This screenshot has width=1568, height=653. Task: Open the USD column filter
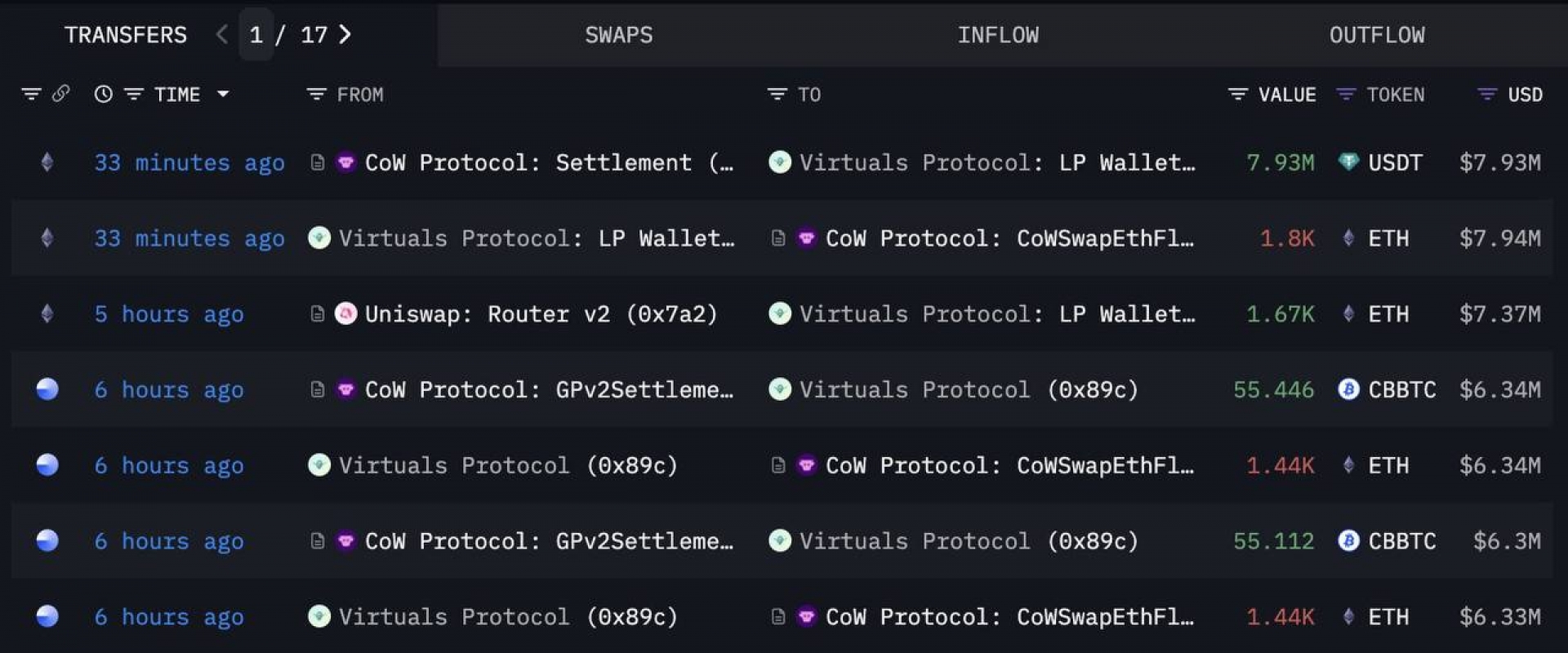(1487, 94)
